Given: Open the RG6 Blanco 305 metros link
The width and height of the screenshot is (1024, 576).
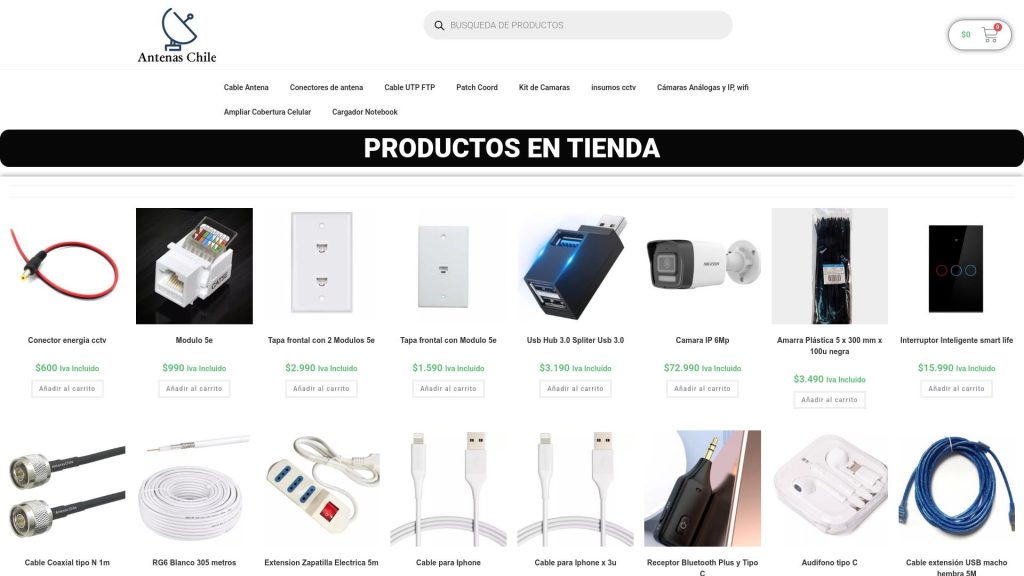Looking at the screenshot, I should tap(194, 562).
